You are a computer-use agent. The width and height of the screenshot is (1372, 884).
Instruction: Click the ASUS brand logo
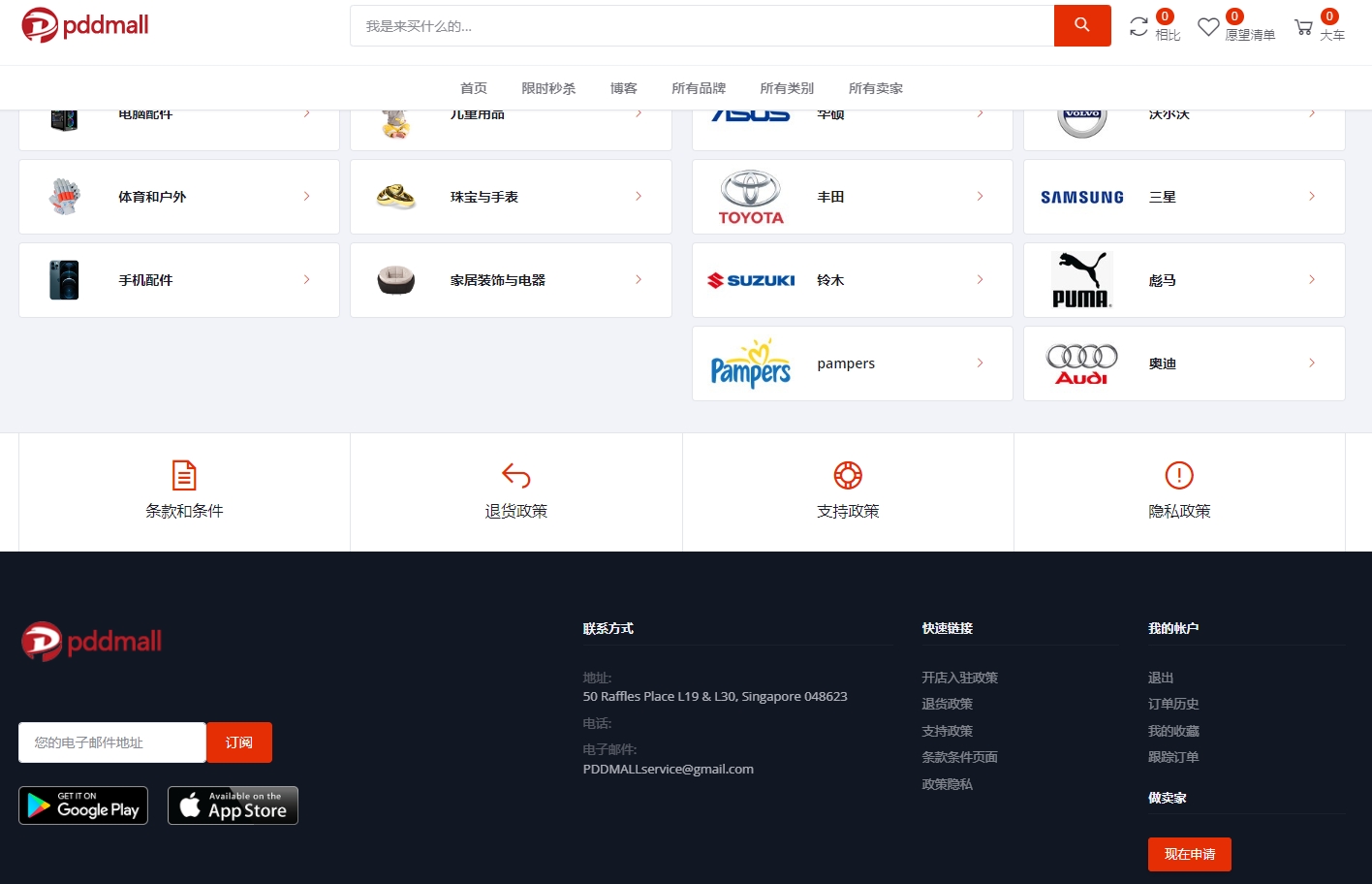coord(751,115)
